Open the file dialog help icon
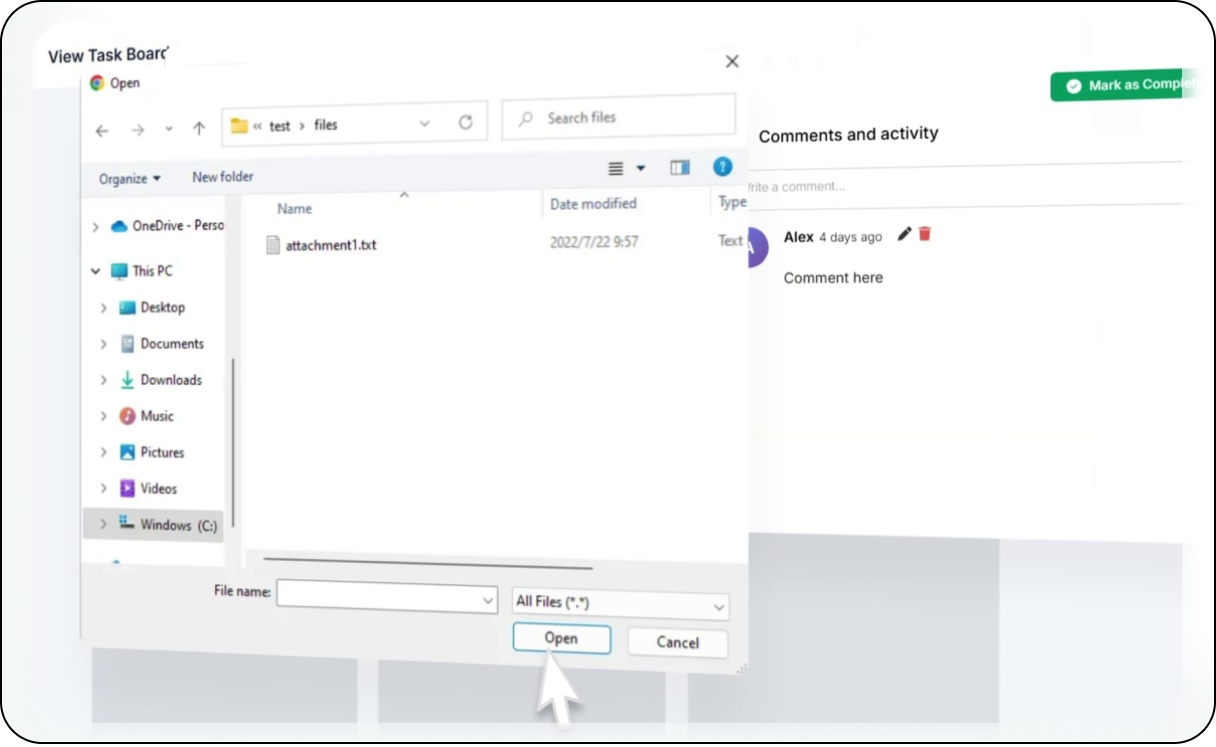 [x=722, y=167]
